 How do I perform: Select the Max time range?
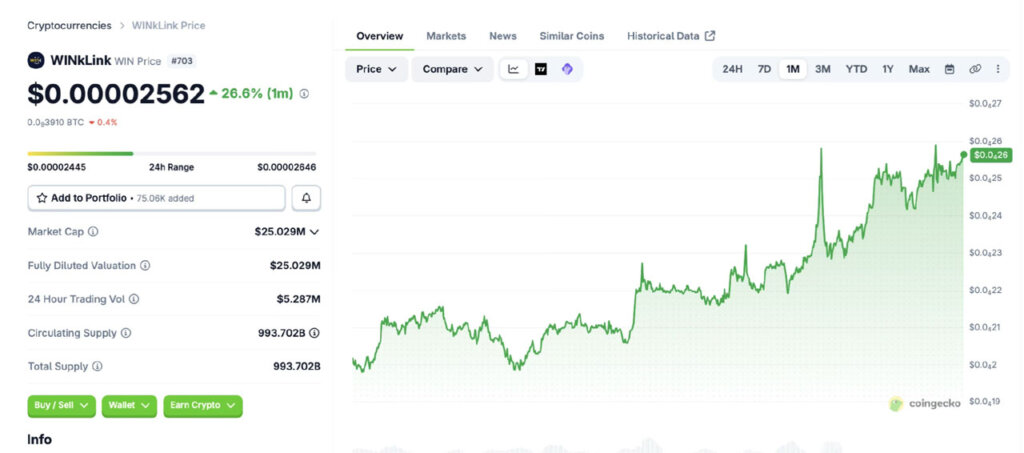coord(919,69)
